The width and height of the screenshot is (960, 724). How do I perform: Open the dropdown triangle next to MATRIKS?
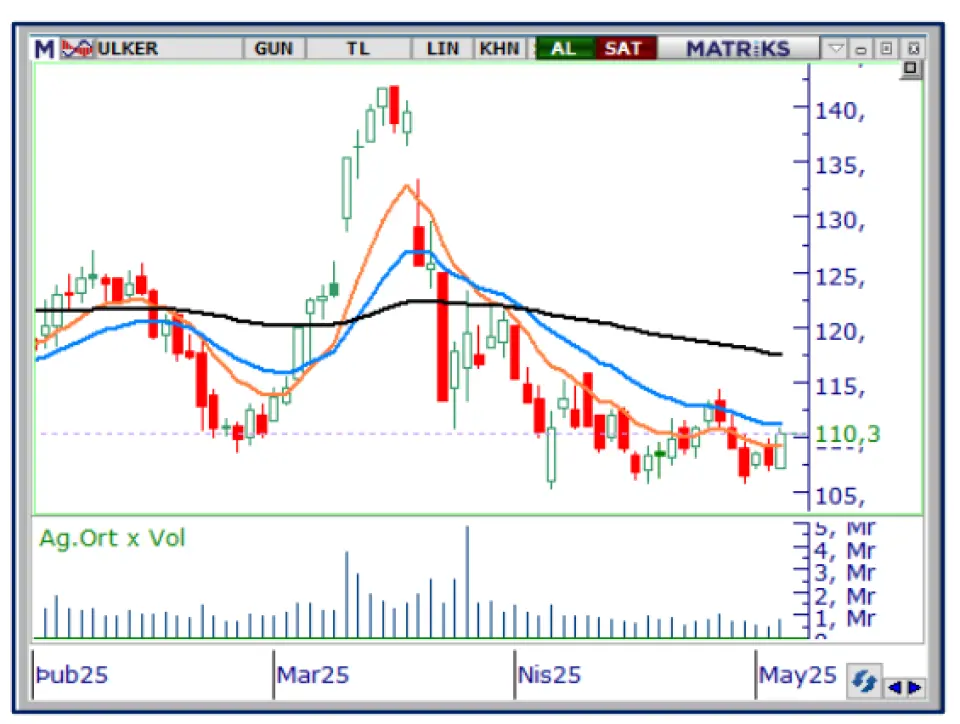point(835,48)
